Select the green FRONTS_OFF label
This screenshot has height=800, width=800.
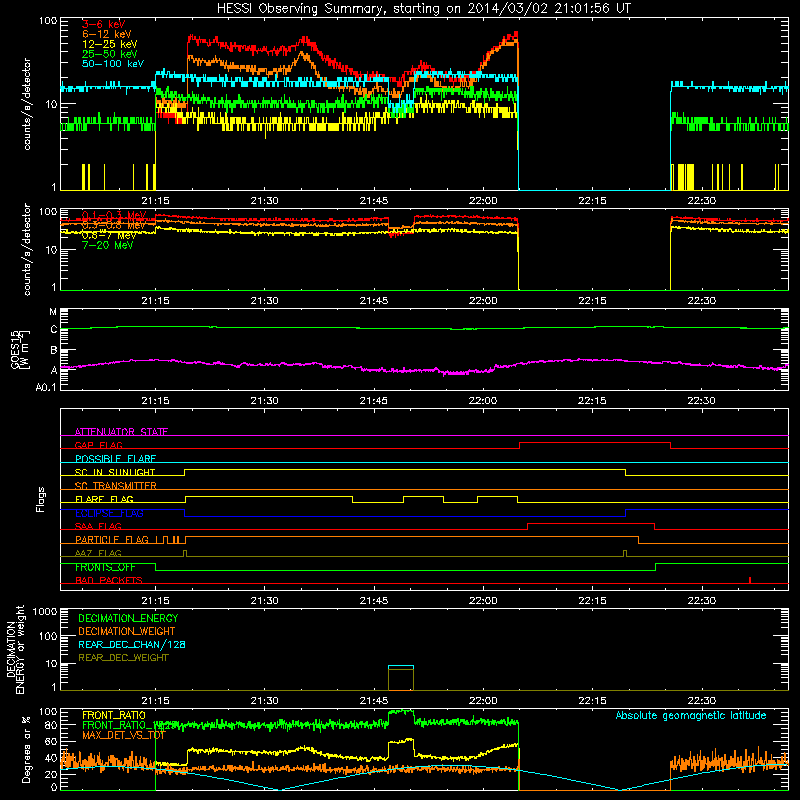(x=105, y=567)
